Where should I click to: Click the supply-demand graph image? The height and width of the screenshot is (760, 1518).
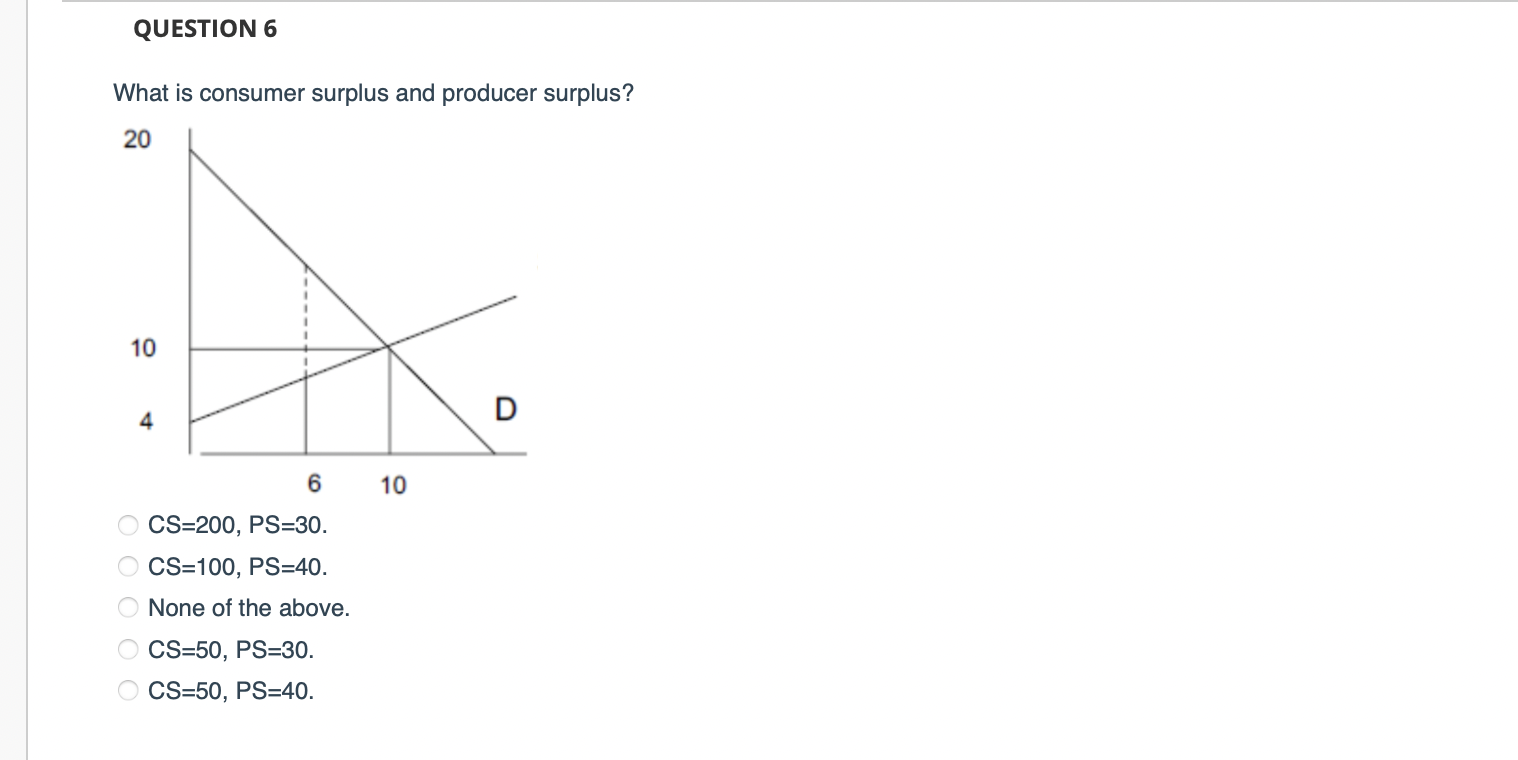(330, 300)
